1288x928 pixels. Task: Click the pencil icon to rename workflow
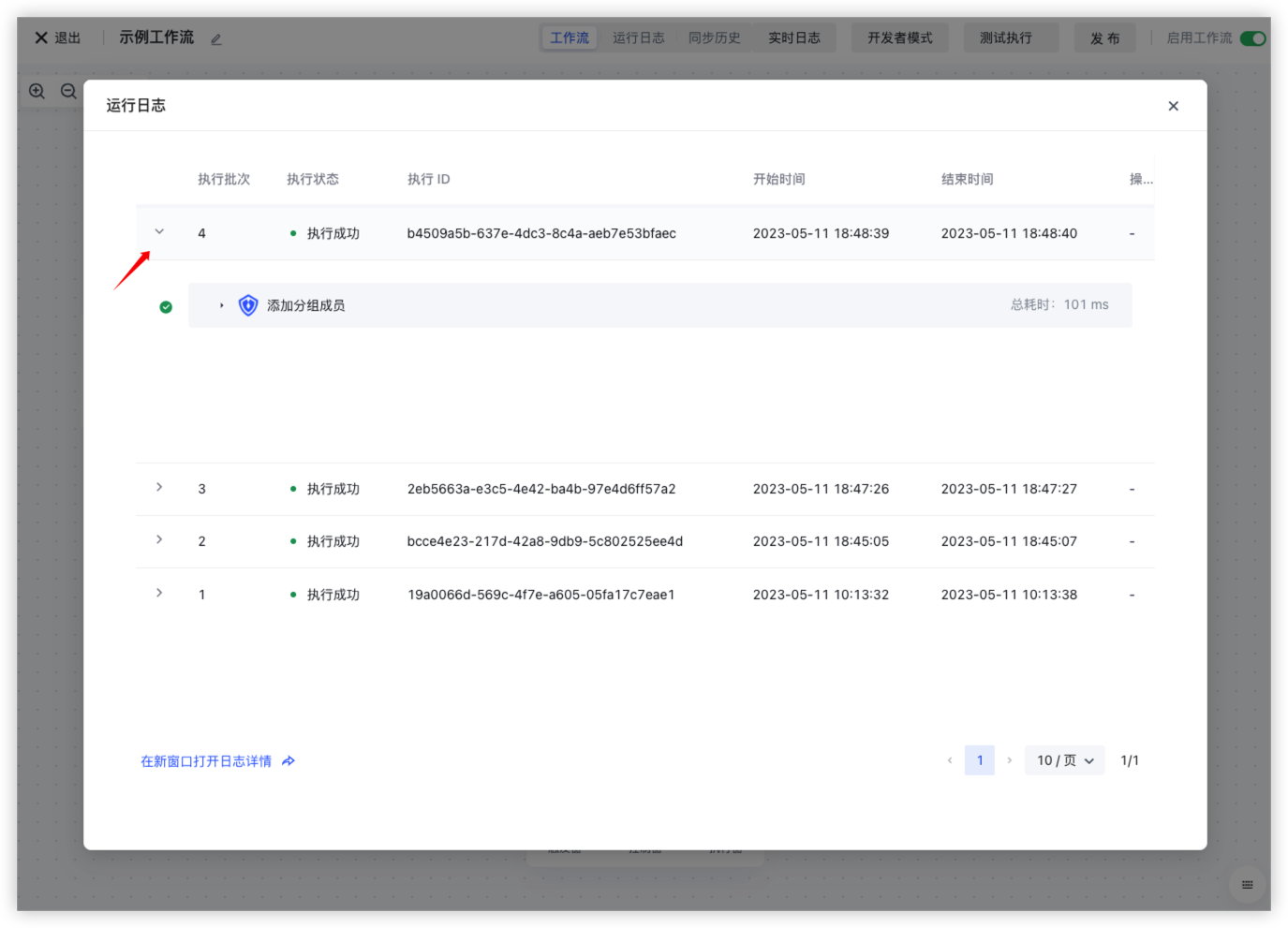tap(216, 39)
